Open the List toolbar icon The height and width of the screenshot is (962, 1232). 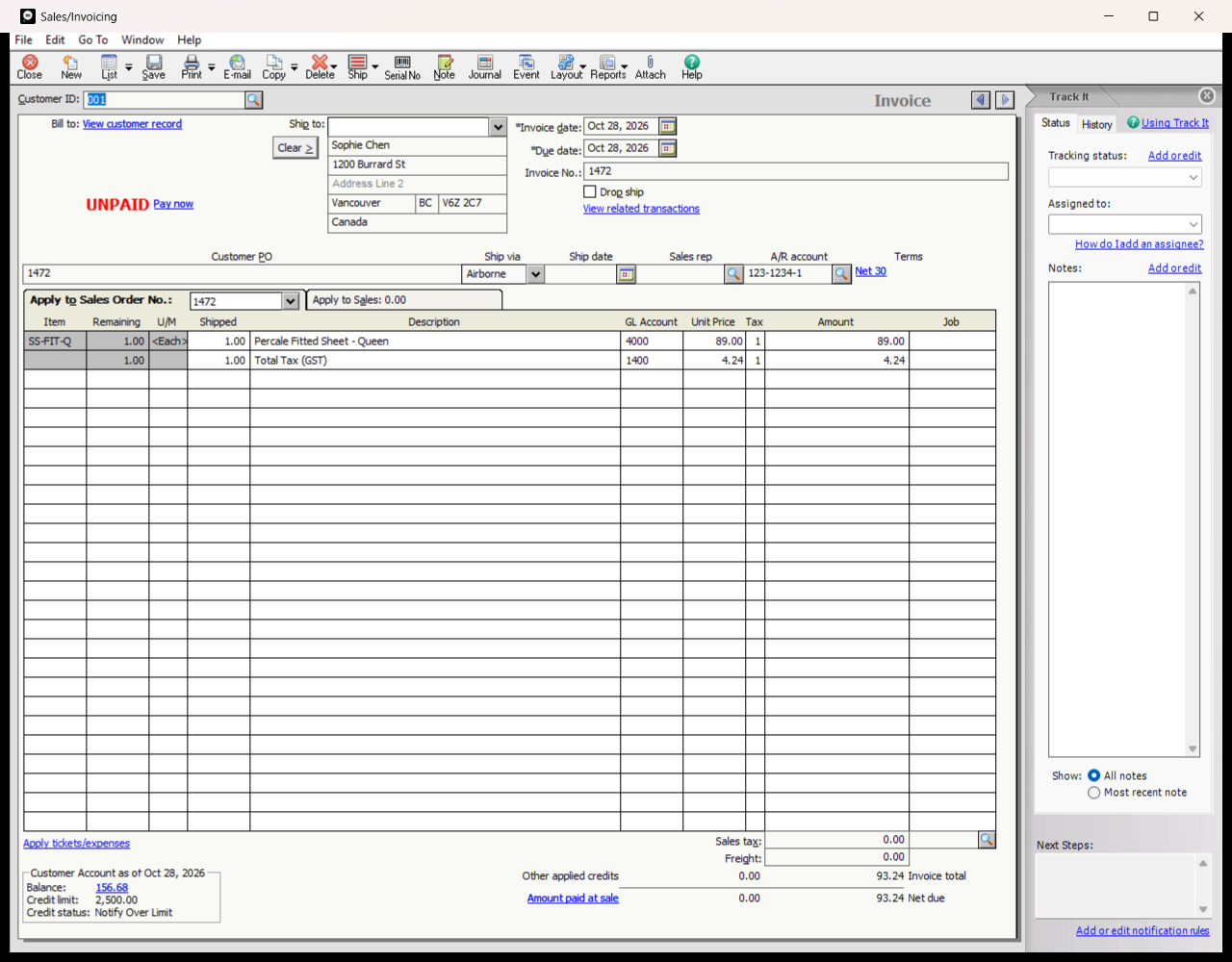click(x=109, y=67)
